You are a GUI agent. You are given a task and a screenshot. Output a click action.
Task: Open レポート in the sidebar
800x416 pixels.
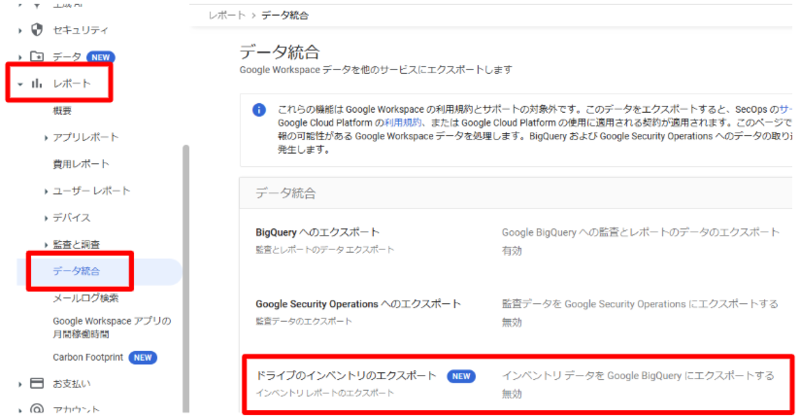point(72,83)
